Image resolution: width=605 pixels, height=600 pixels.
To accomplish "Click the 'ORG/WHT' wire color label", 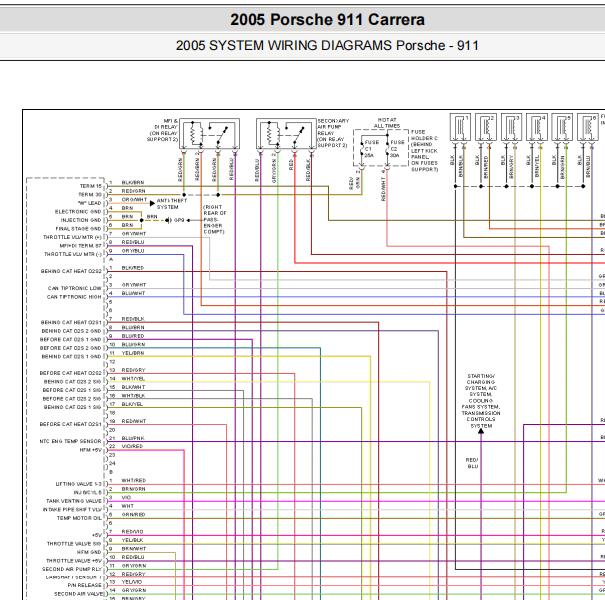I will pyautogui.click(x=134, y=199).
